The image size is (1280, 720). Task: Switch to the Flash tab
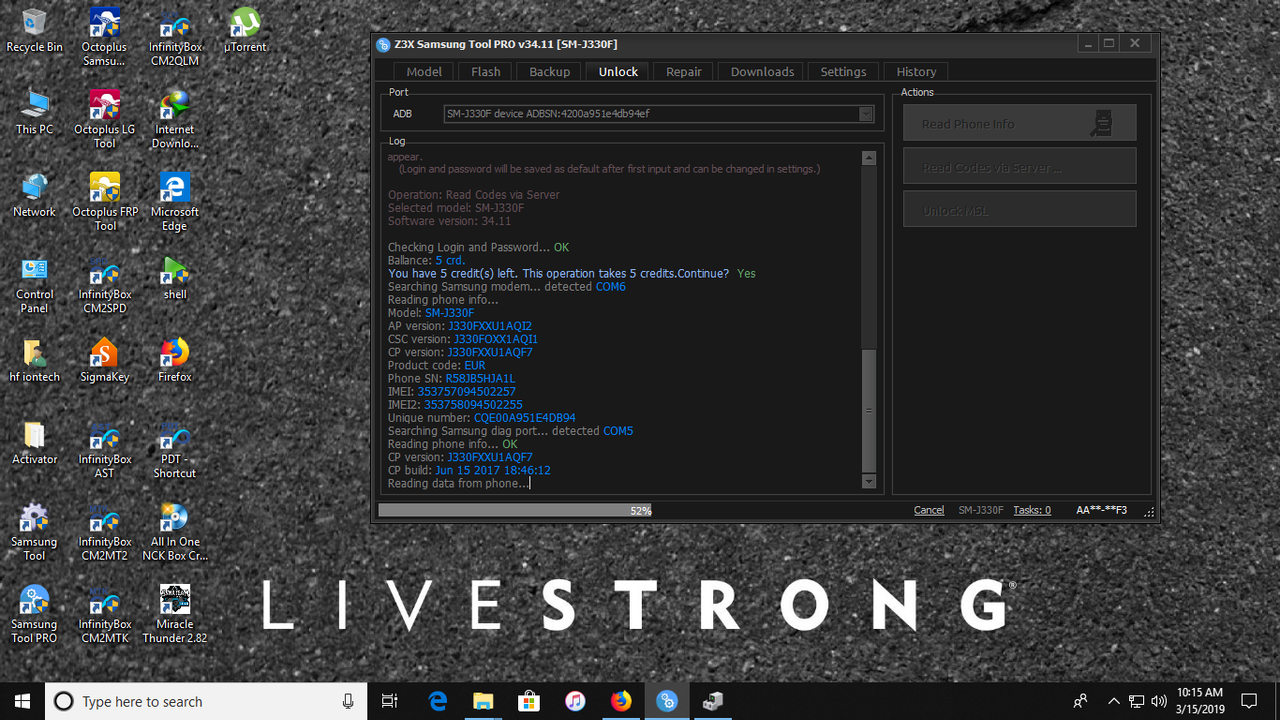485,72
